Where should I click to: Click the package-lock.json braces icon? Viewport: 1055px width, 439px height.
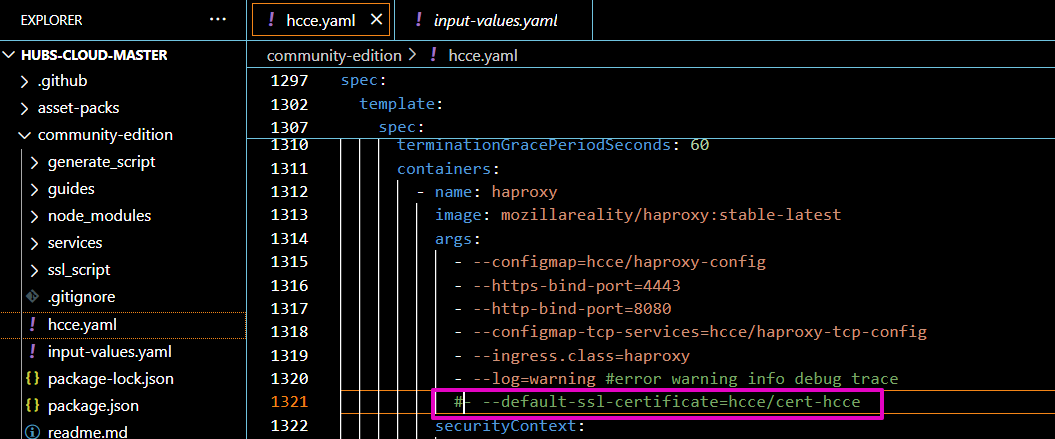32,378
